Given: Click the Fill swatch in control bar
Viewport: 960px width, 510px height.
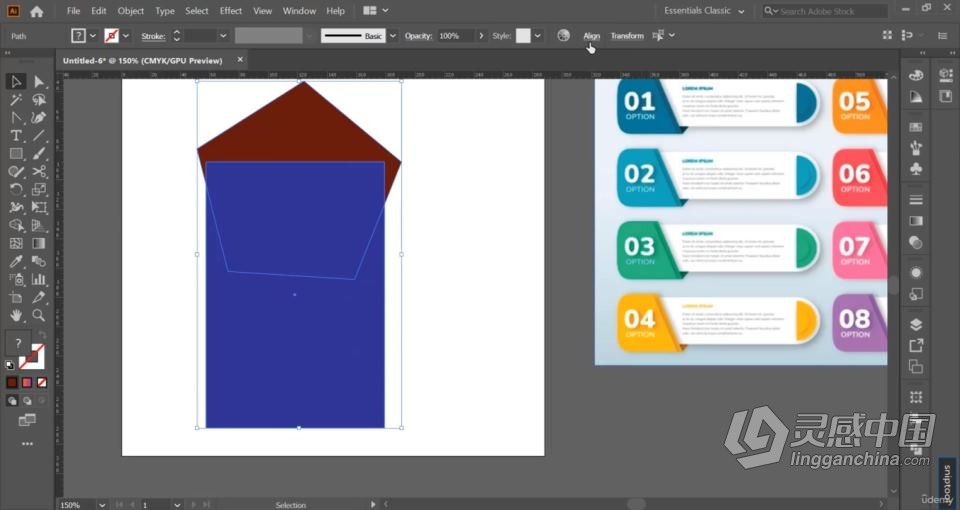Looking at the screenshot, I should (78, 36).
